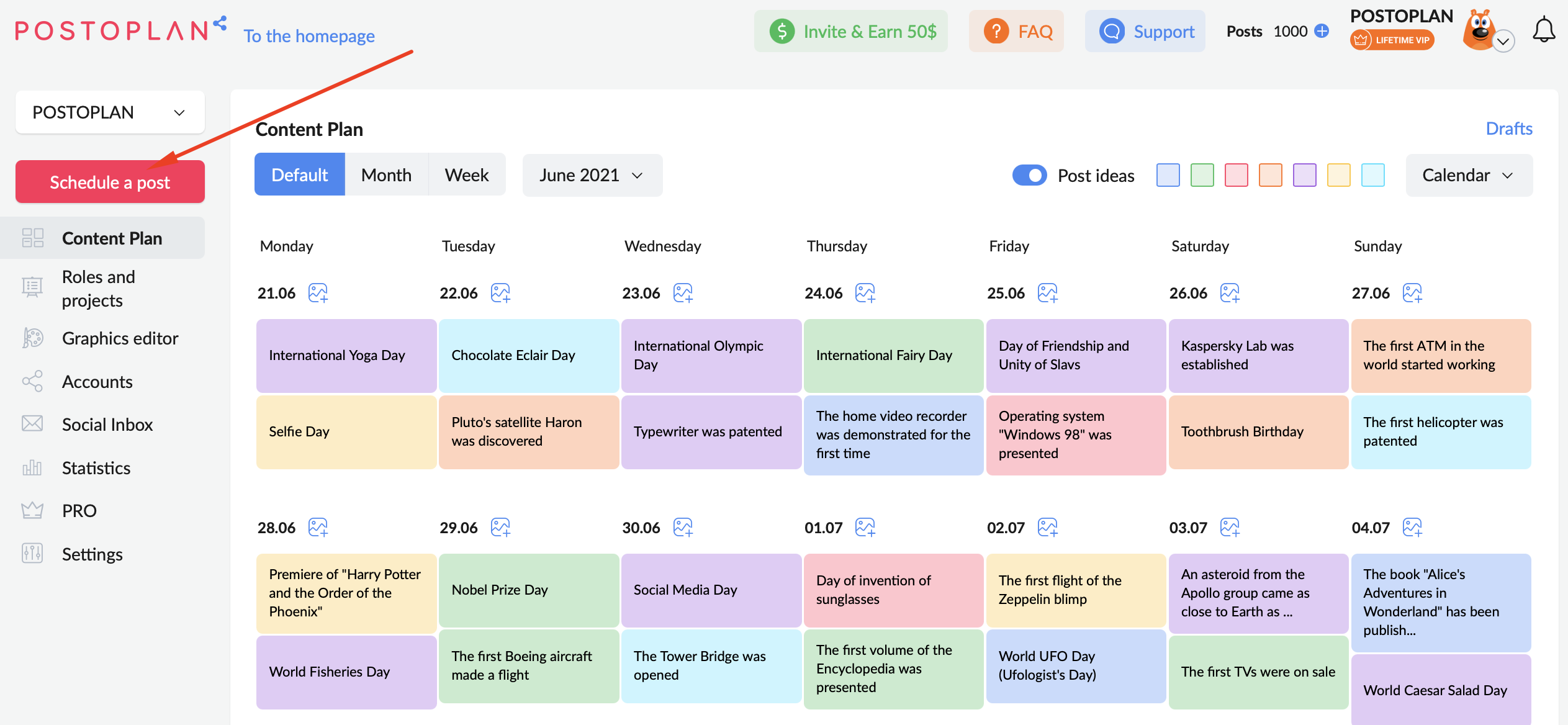This screenshot has width=1568, height=725.
Task: Select the green color filter swatch
Action: (x=1202, y=175)
